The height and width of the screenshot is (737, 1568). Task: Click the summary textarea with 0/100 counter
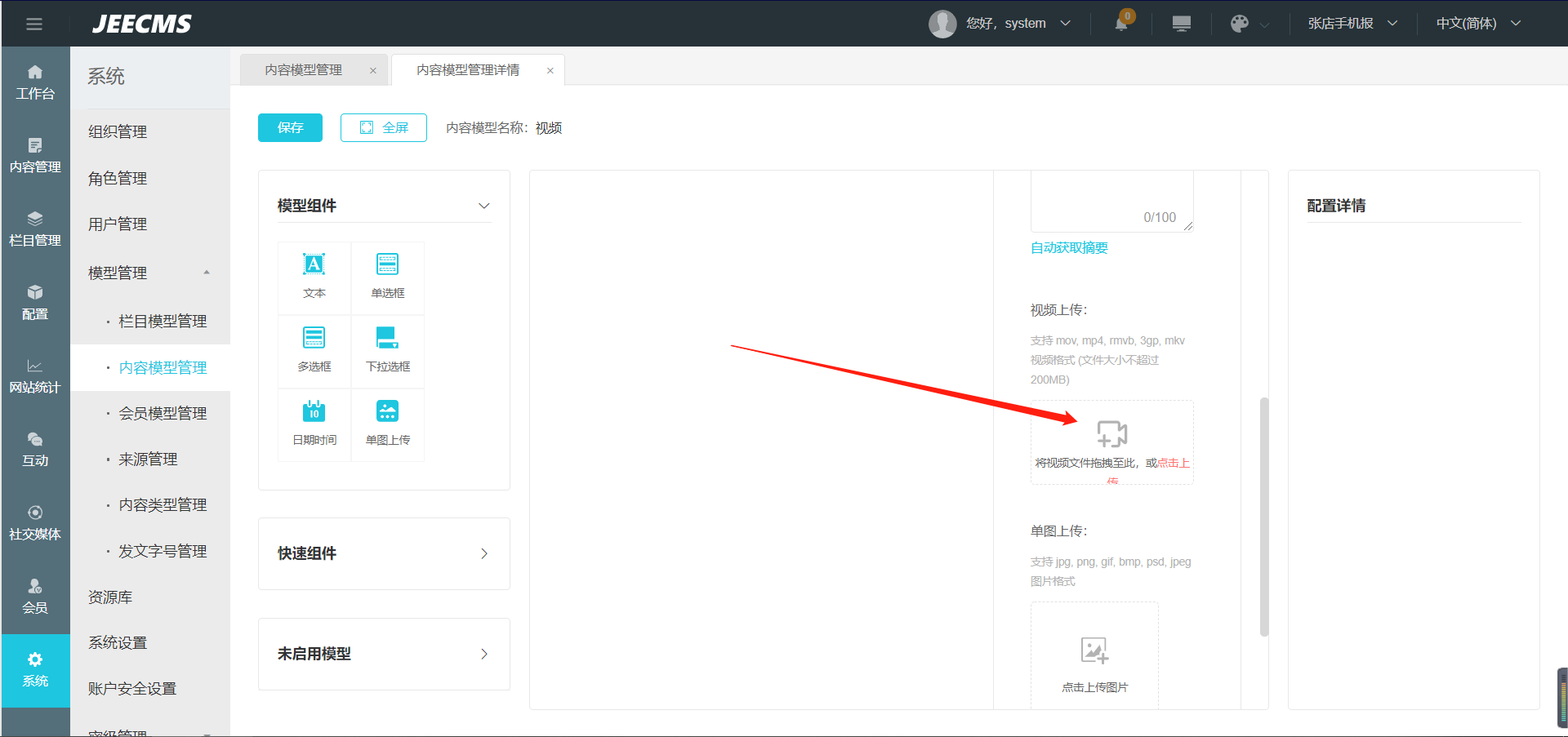tap(1111, 202)
